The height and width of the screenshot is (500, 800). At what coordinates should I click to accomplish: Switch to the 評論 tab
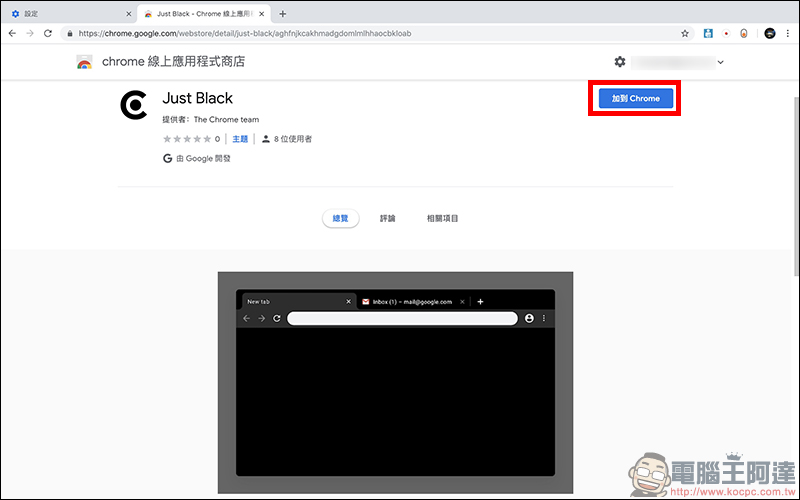pos(387,218)
